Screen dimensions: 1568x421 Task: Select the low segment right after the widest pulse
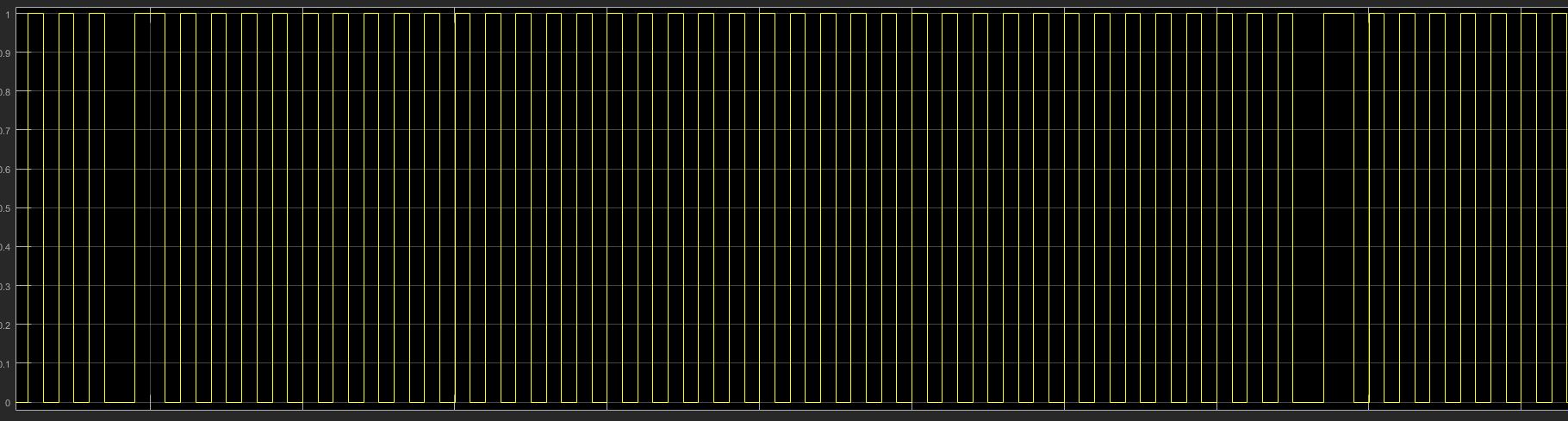coord(1361,401)
